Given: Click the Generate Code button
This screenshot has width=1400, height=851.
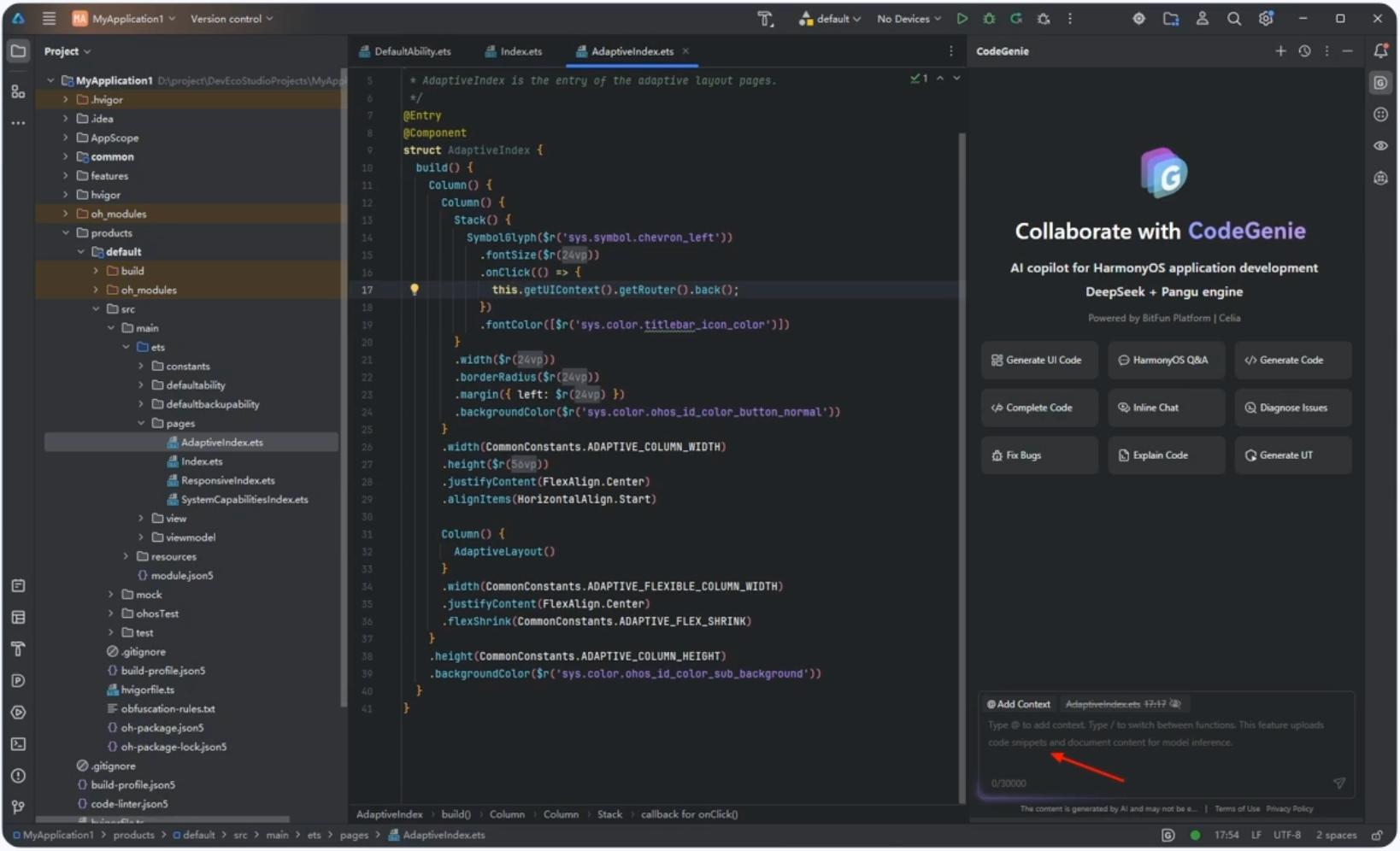Looking at the screenshot, I should tap(1292, 360).
